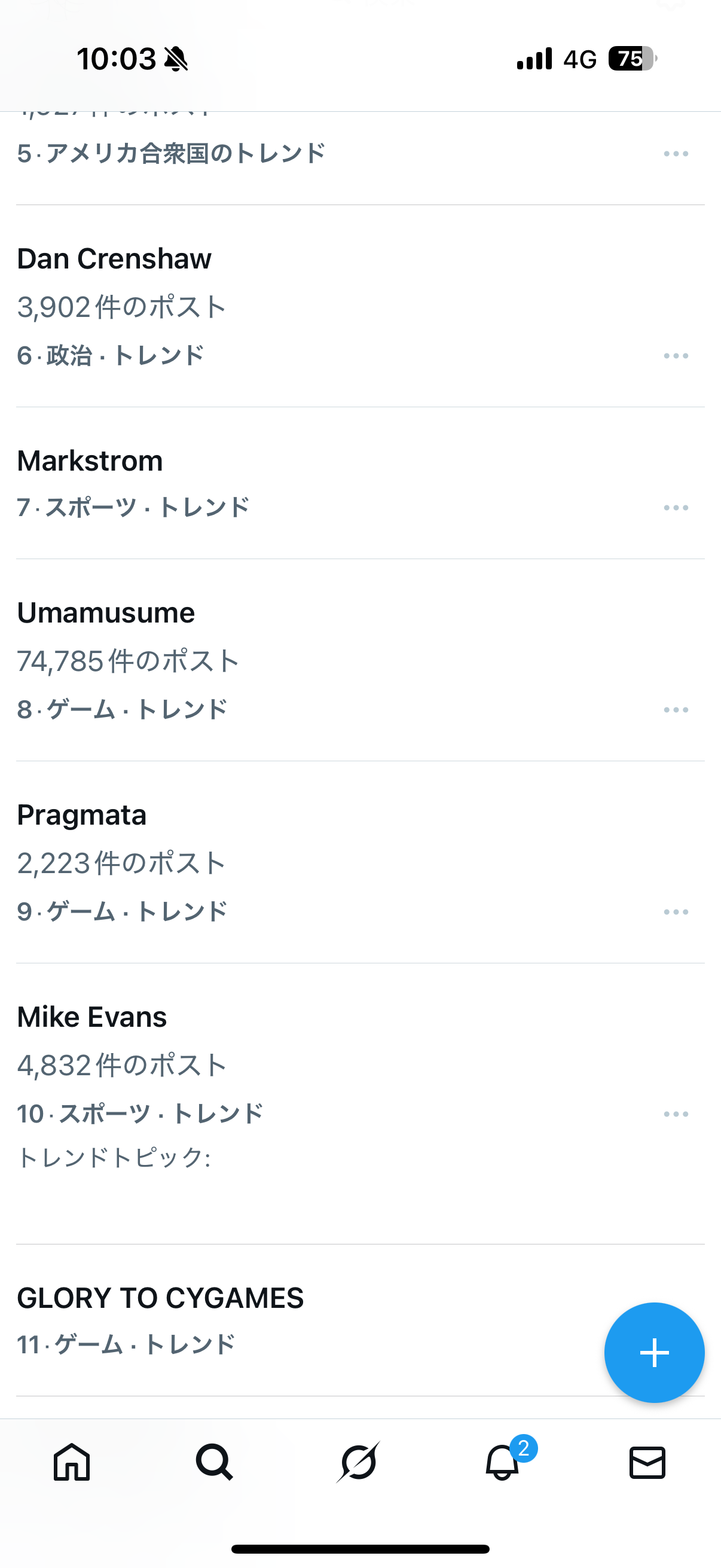Open the Dan Crenshaw trending topic
Screen dimensions: 721x1568
(114, 259)
